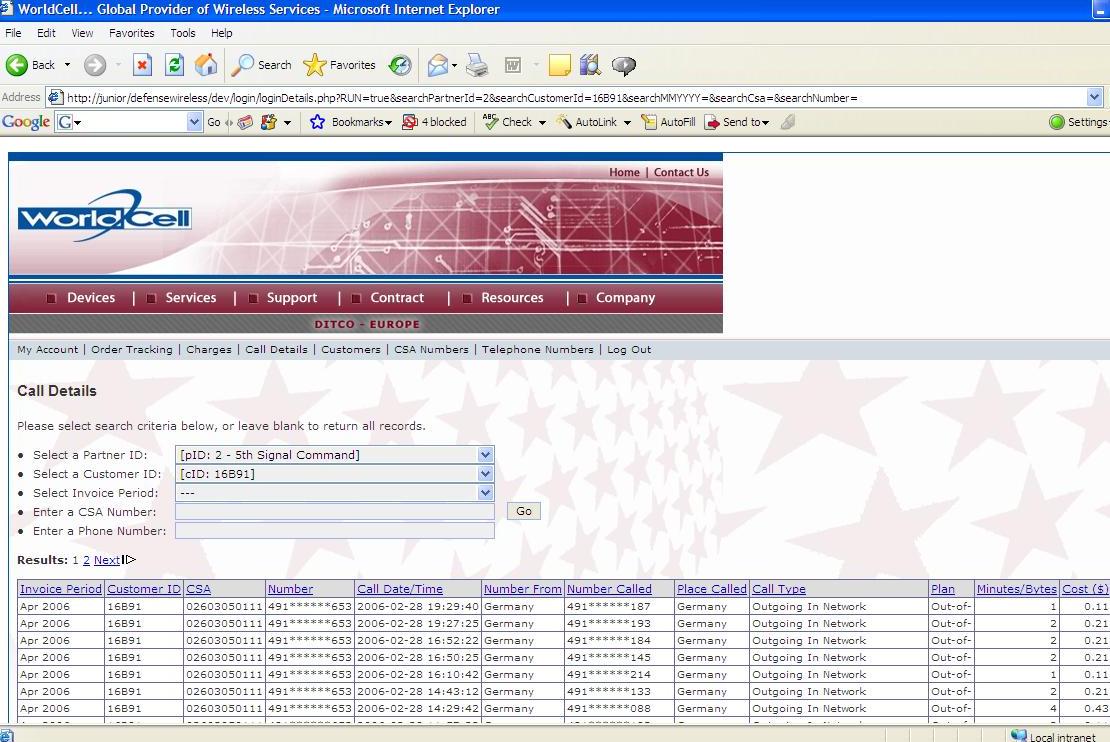Click the AutoLink toolbar button
The width and height of the screenshot is (1110, 742).
587,122
